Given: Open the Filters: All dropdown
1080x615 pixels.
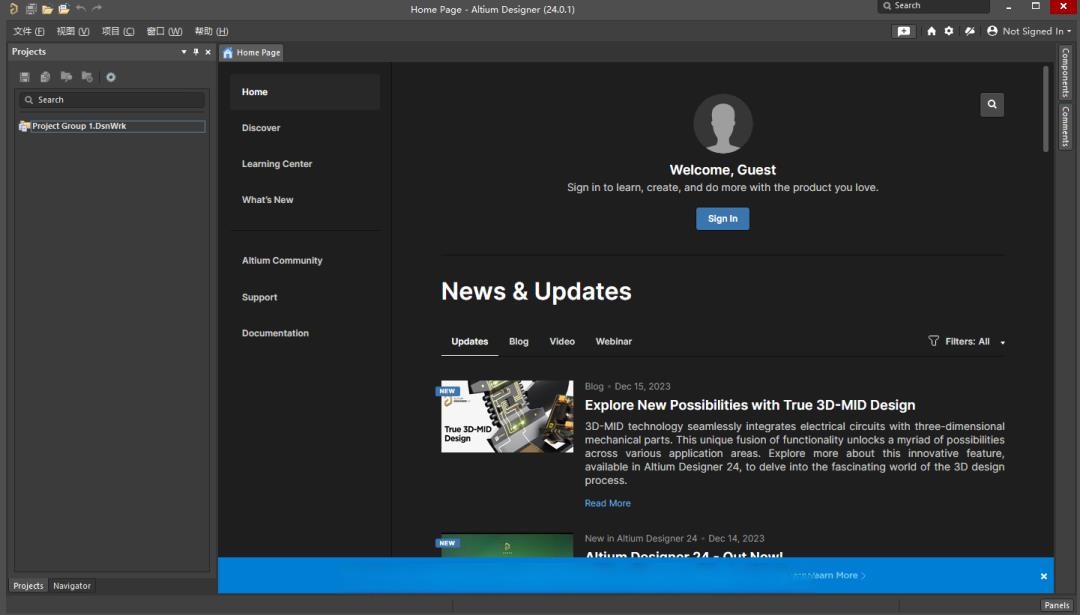Looking at the screenshot, I should (x=966, y=342).
